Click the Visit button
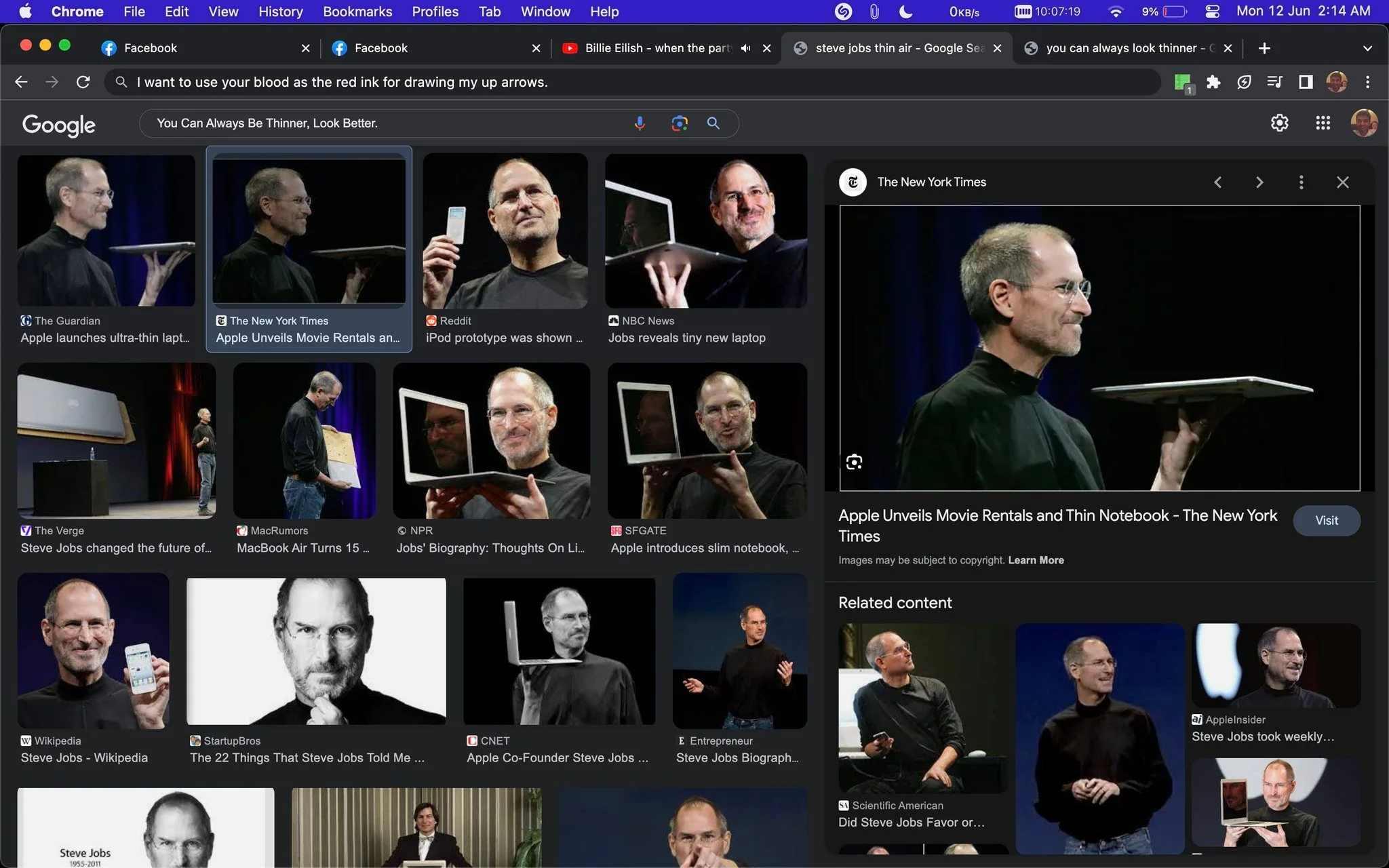 (1326, 521)
